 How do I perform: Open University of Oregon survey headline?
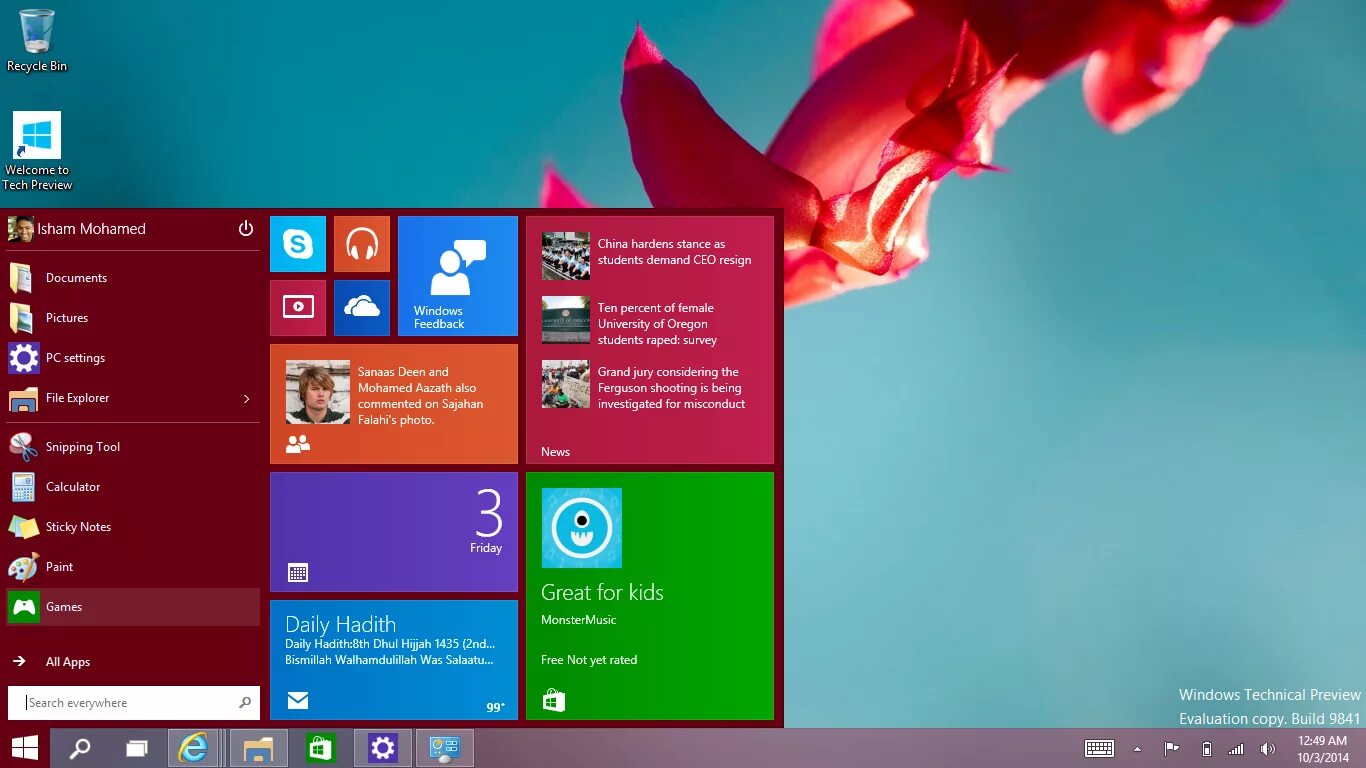click(657, 324)
